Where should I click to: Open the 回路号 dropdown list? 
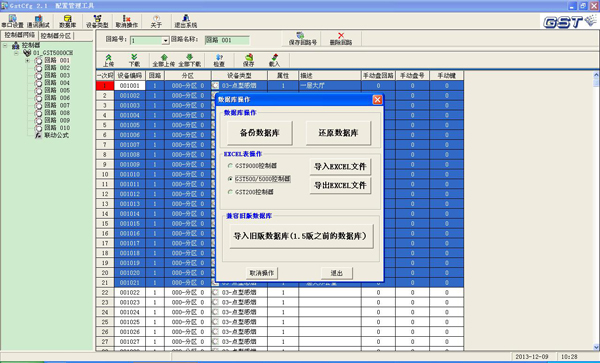click(x=165, y=41)
